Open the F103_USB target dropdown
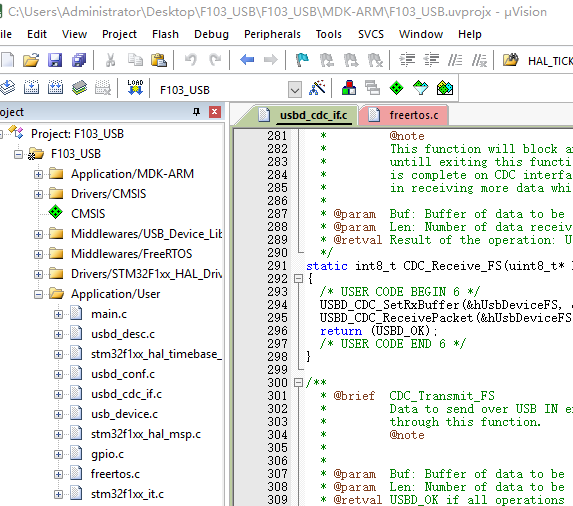 [x=295, y=90]
